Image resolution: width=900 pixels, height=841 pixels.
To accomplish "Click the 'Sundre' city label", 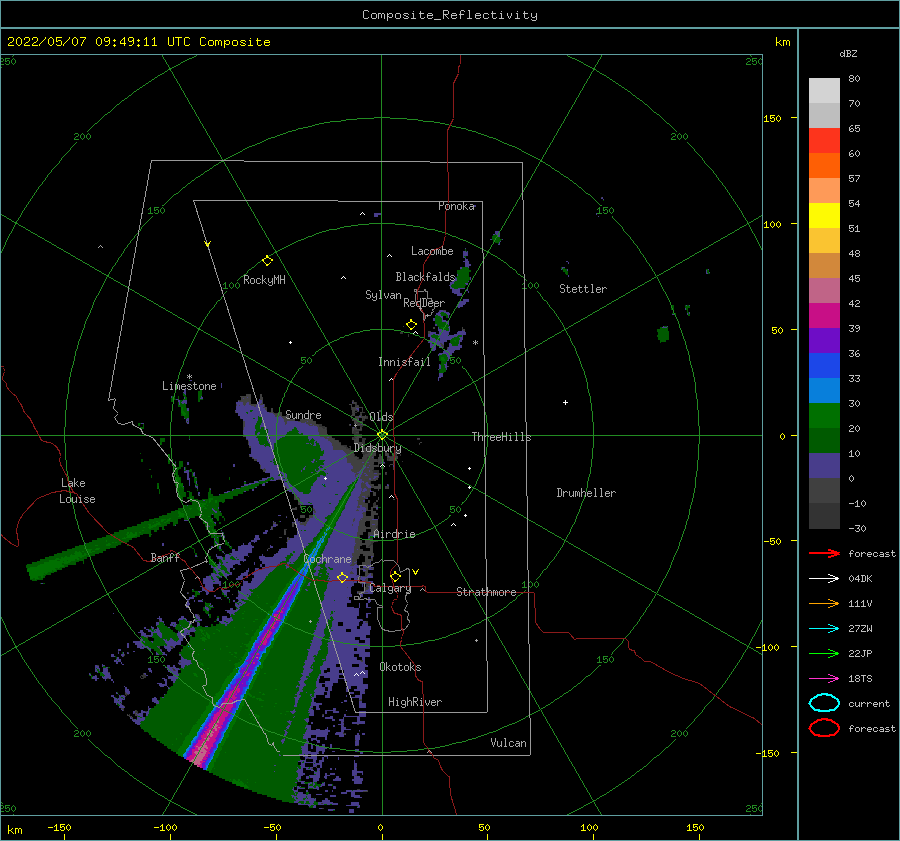I will 303,414.
